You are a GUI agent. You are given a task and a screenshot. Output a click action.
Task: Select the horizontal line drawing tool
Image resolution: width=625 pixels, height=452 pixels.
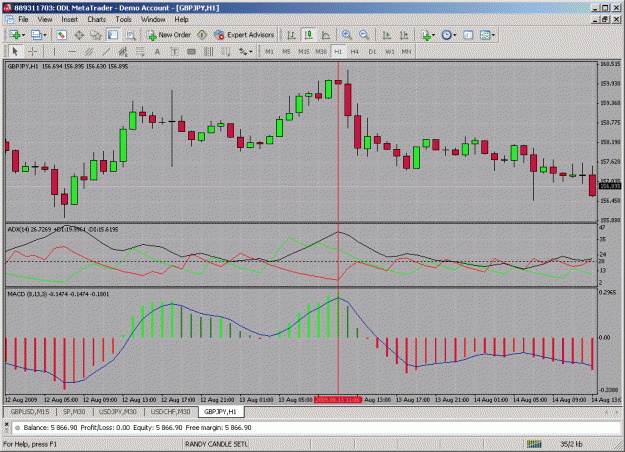[72, 51]
